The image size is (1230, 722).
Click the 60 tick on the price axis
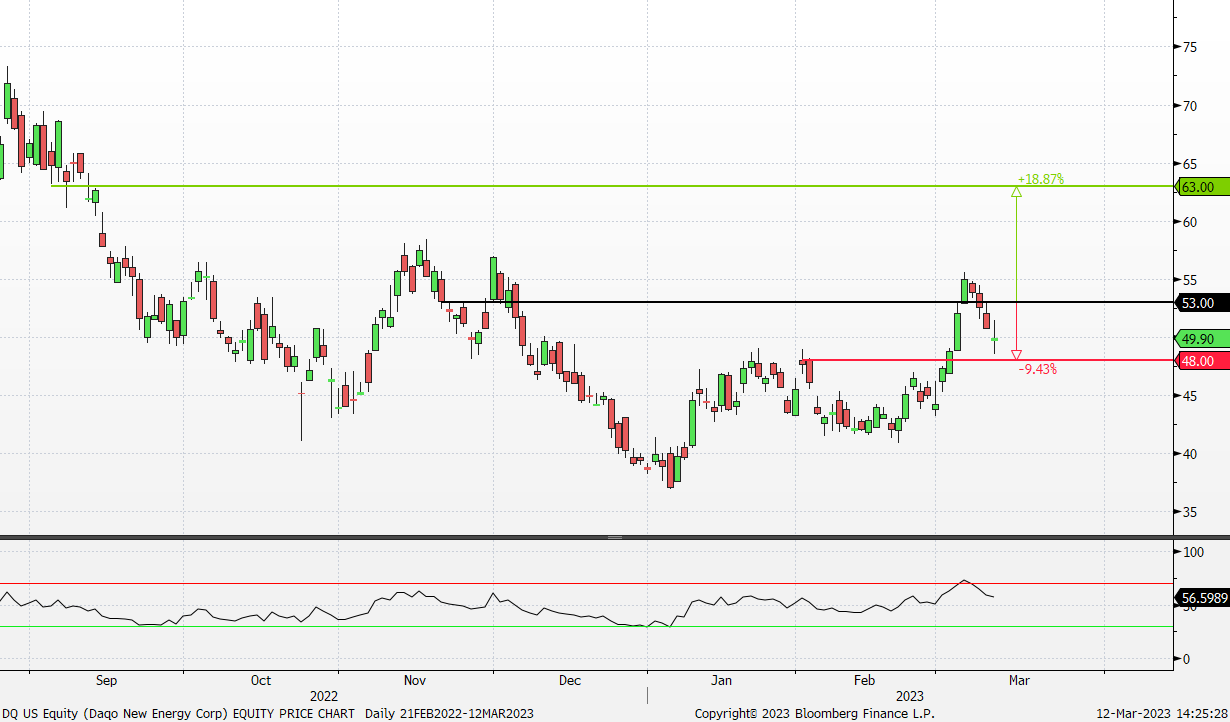point(1191,221)
